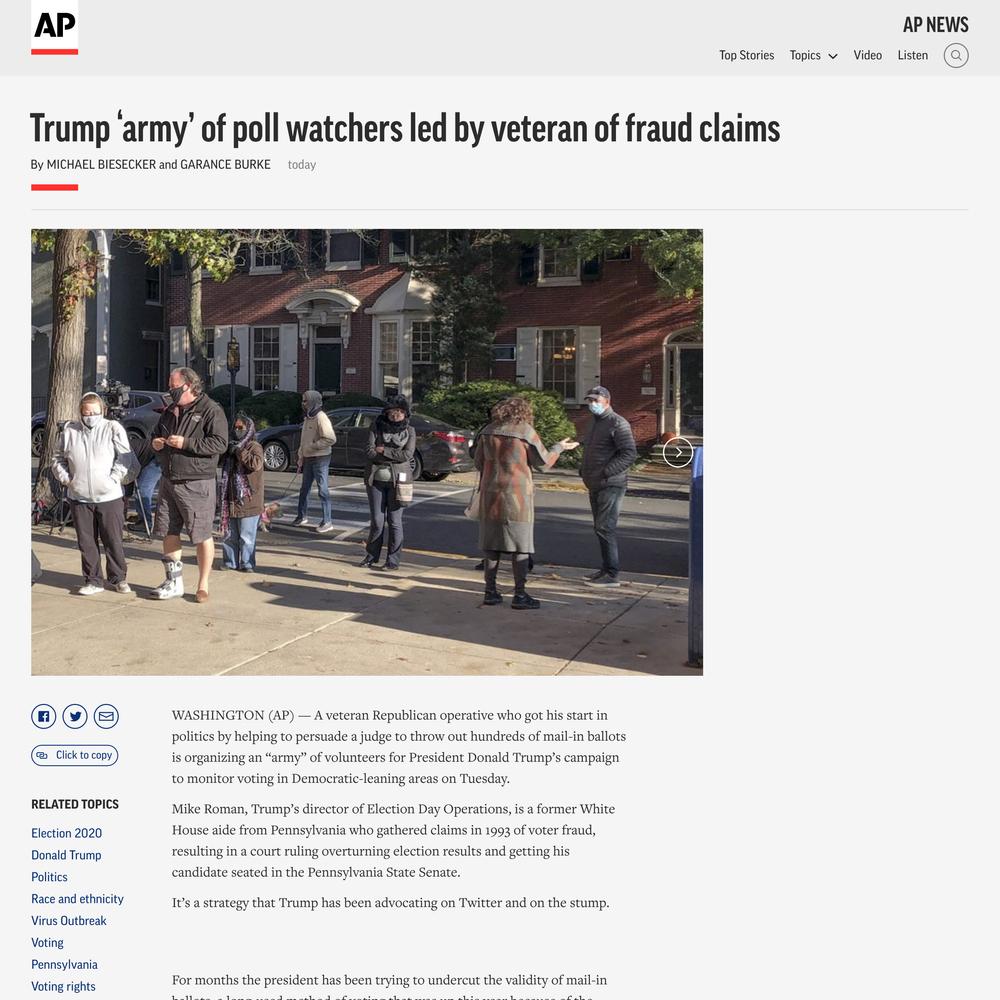This screenshot has width=1000, height=1000.
Task: Open the search magnifier icon
Action: pos(955,55)
